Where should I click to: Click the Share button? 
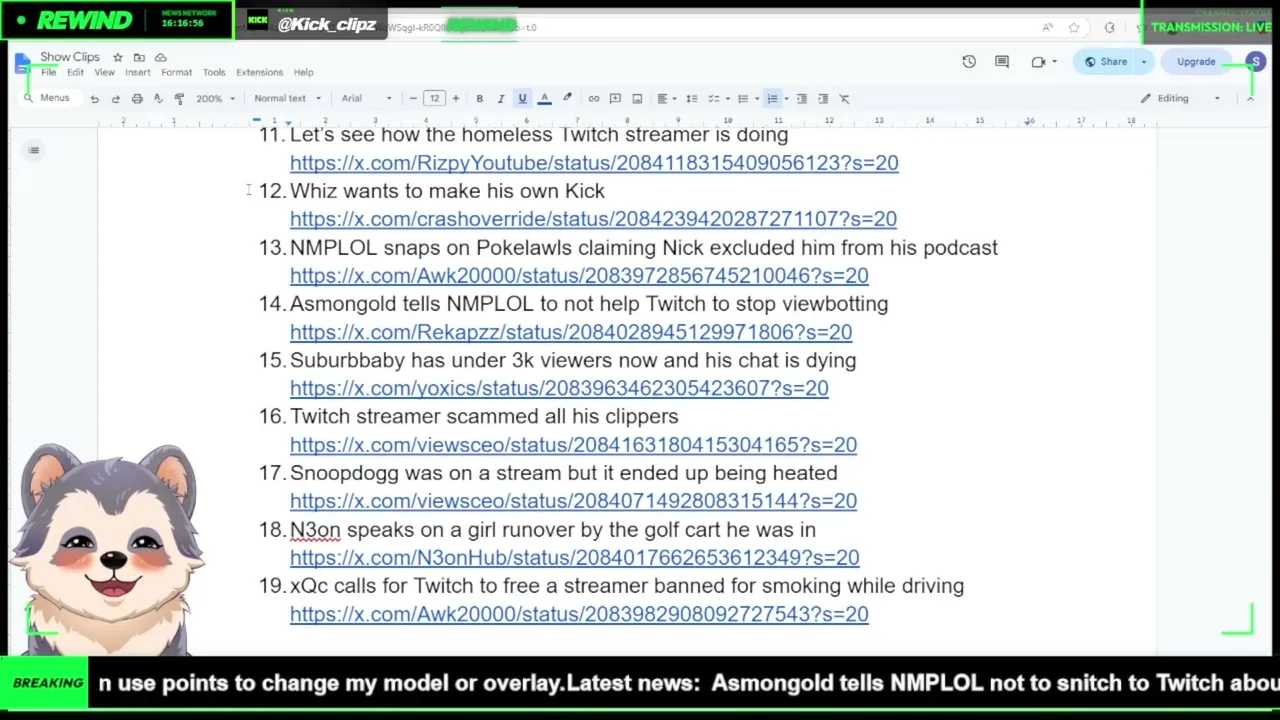pos(1106,62)
